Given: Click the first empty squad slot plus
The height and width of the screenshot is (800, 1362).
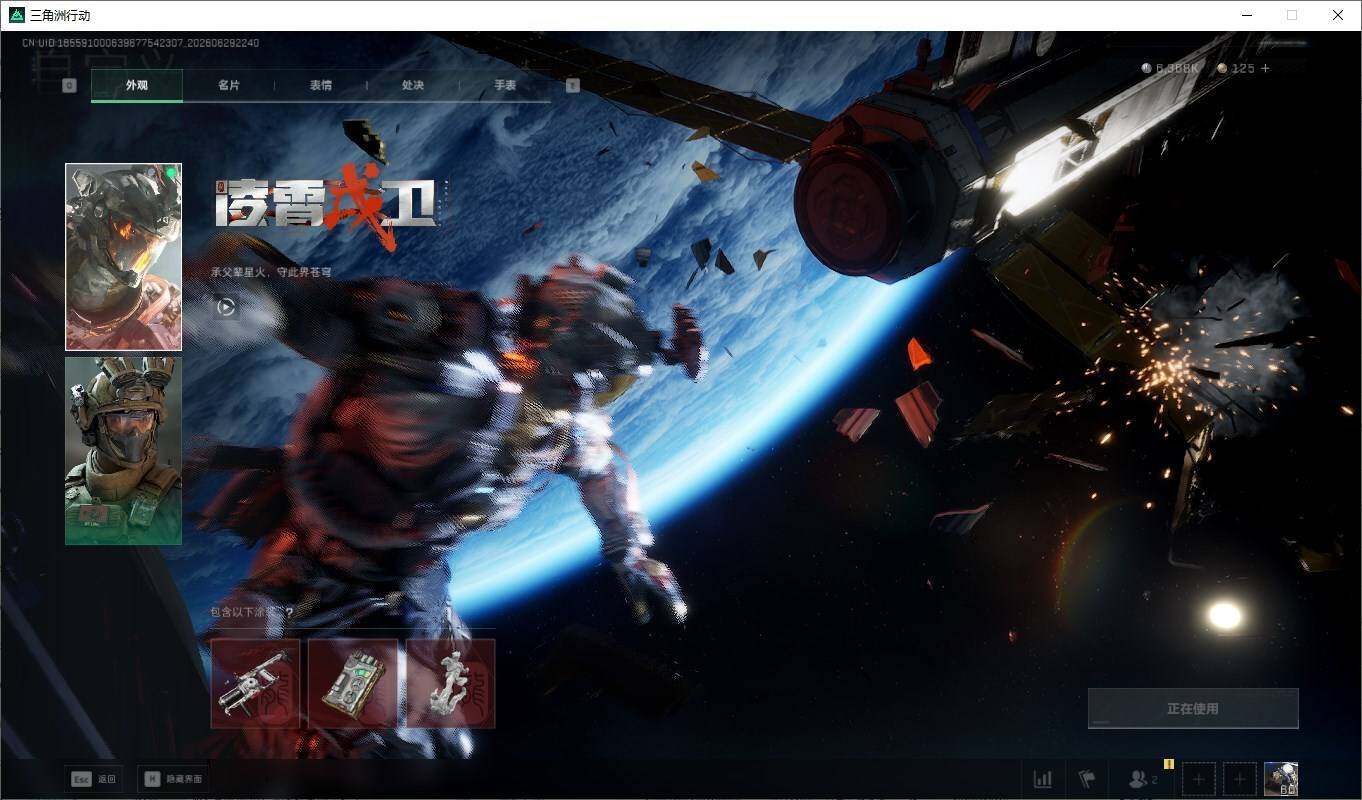Looking at the screenshot, I should 1199,779.
